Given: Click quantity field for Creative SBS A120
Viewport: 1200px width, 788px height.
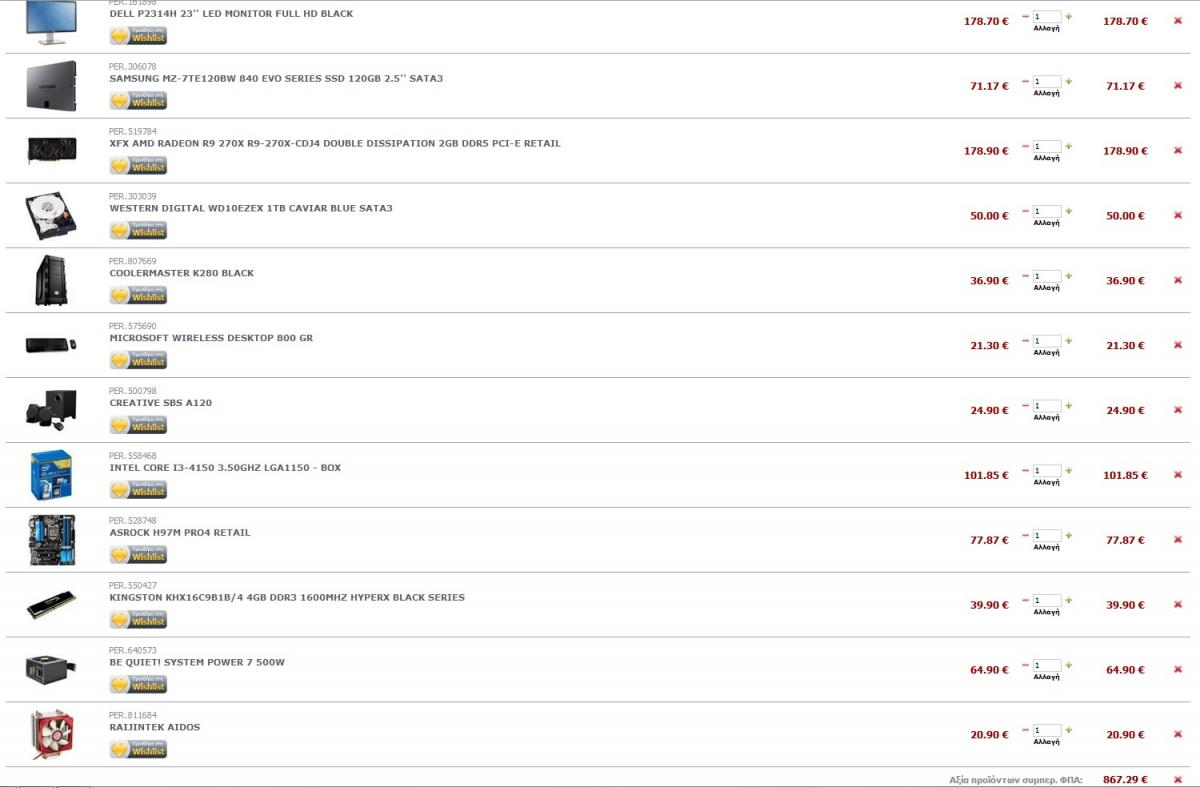Looking at the screenshot, I should point(1047,406).
